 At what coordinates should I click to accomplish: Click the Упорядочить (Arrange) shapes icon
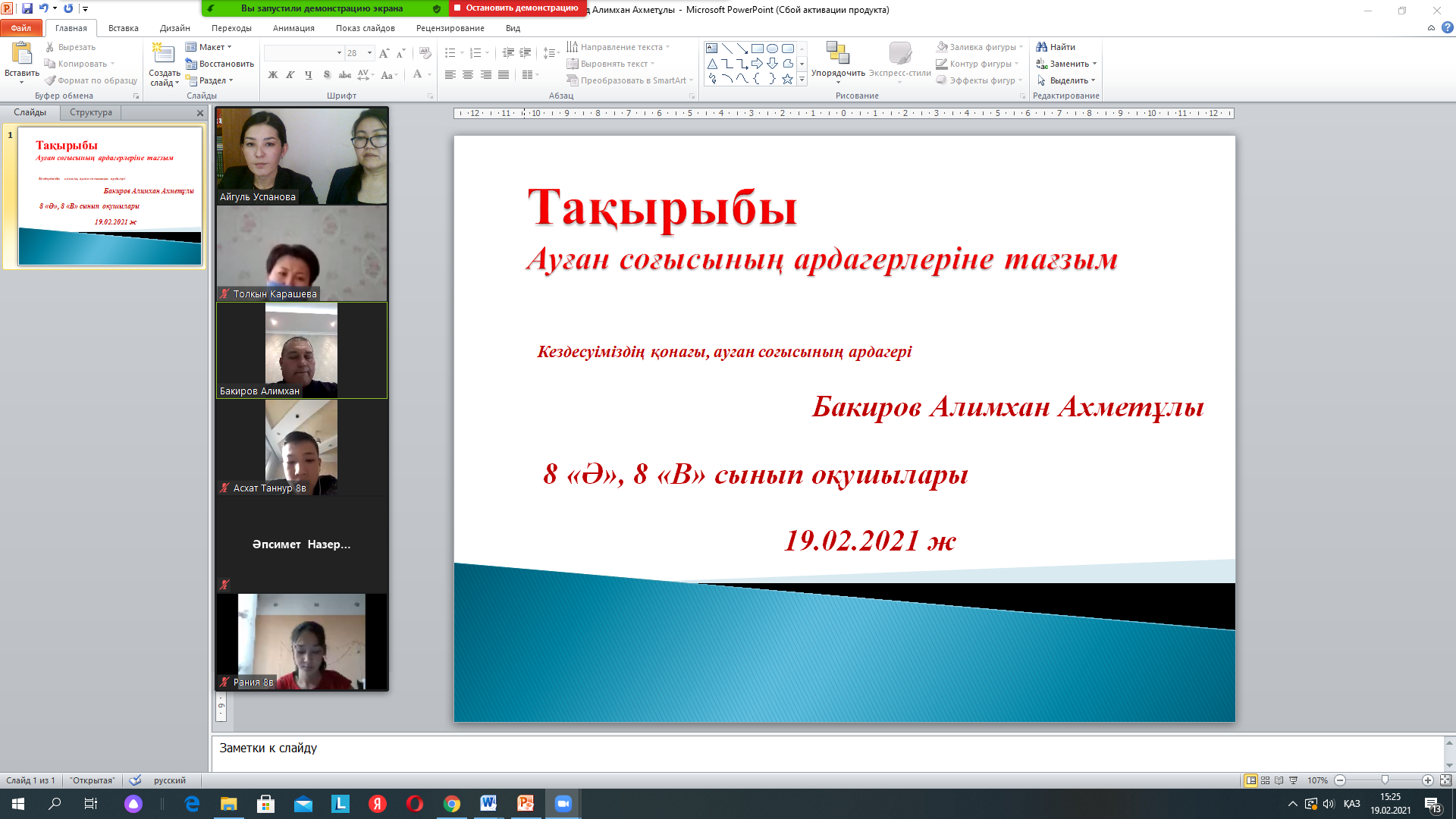pos(837,53)
